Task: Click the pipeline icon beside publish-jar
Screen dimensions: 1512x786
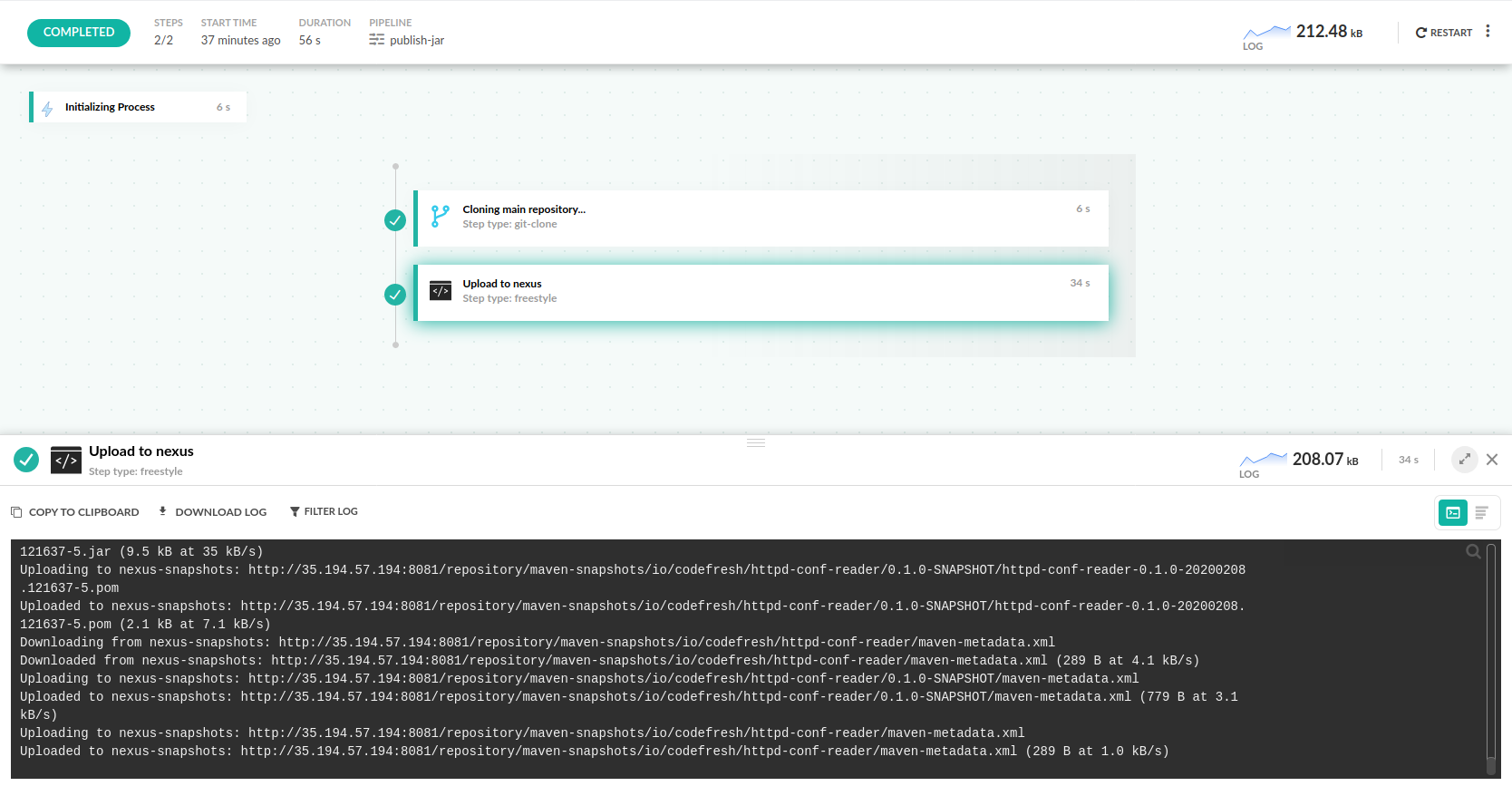Action: pos(377,40)
